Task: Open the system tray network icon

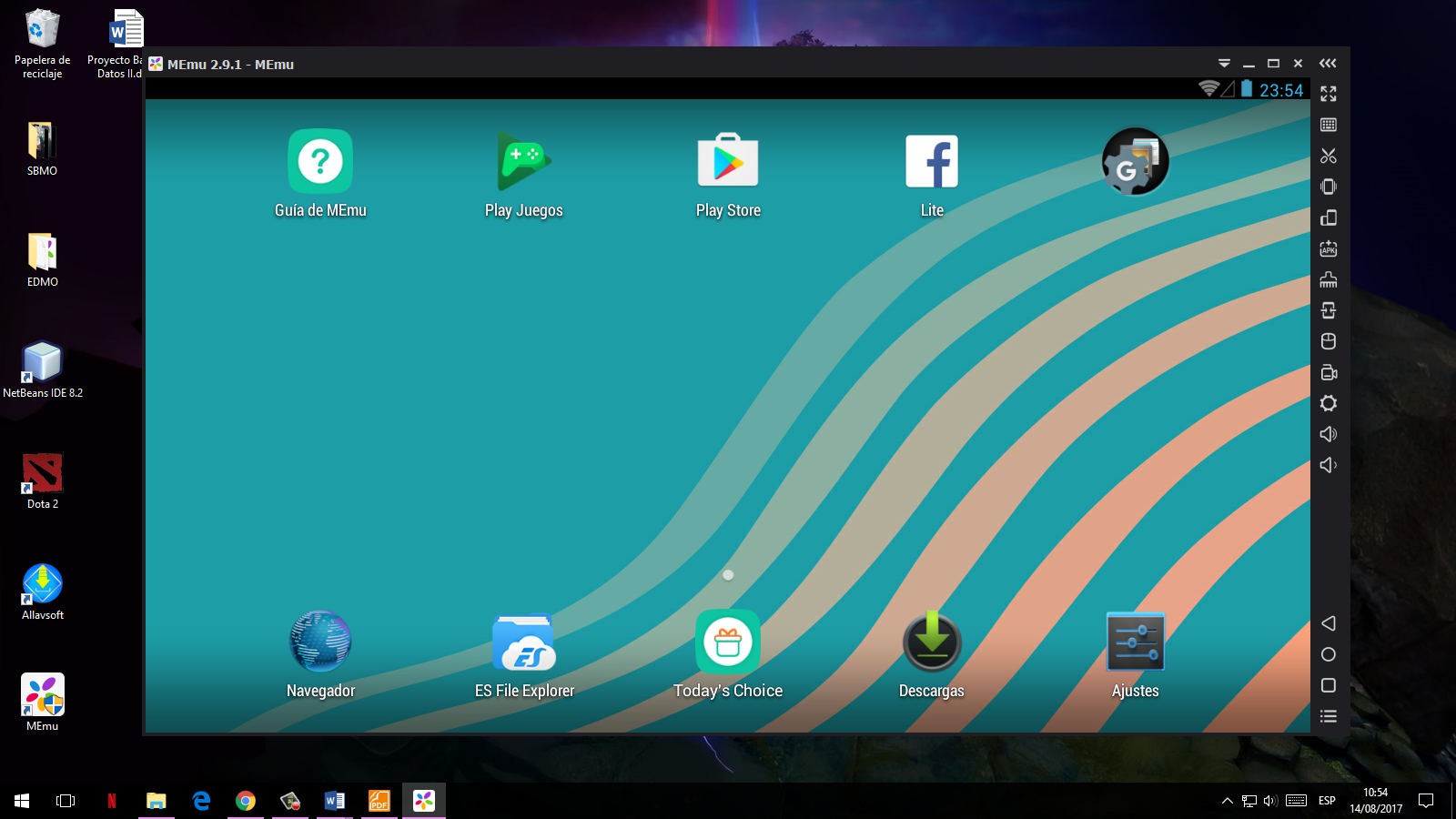Action: 1249,801
